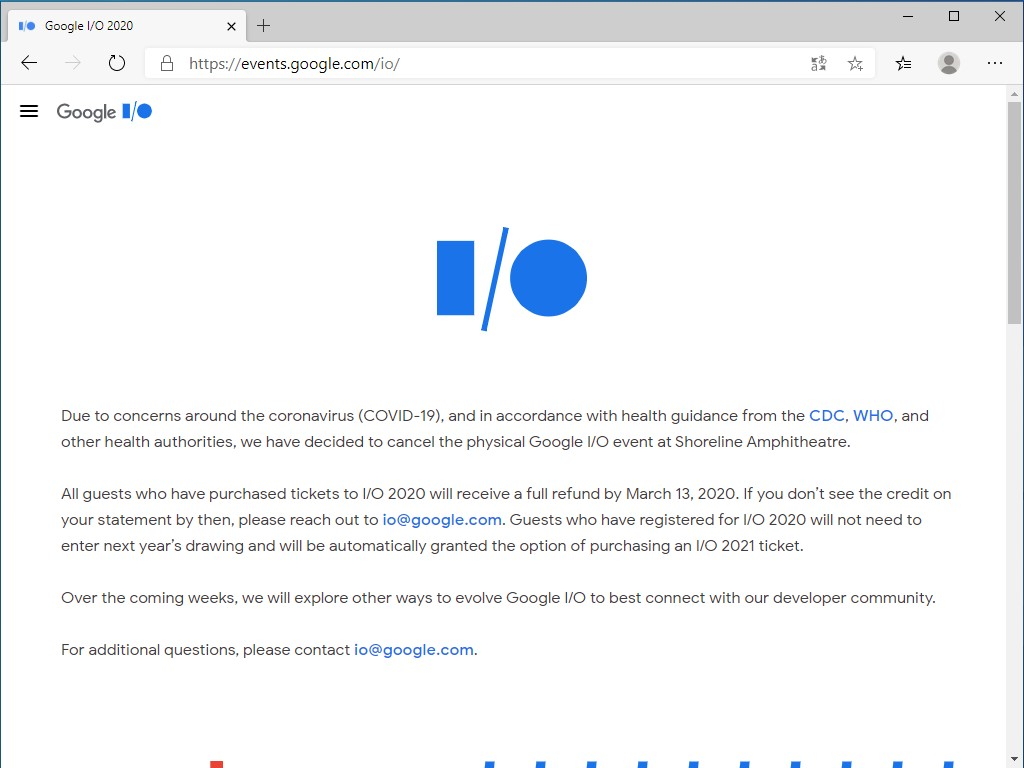Image resolution: width=1024 pixels, height=768 pixels.
Task: Click the back navigation arrow
Action: click(x=29, y=62)
